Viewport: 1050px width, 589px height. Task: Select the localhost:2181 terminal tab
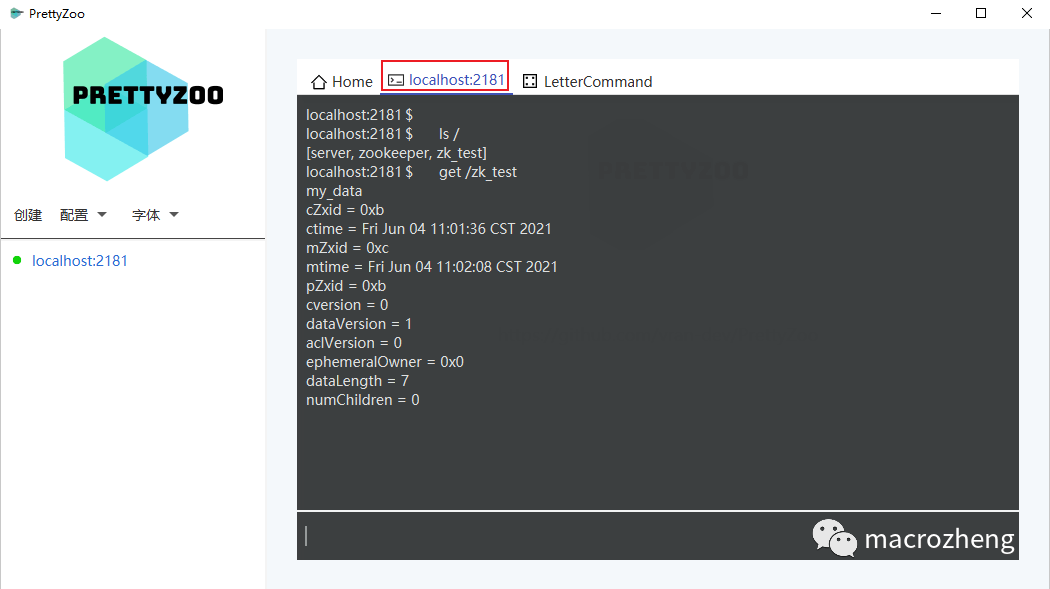(456, 80)
